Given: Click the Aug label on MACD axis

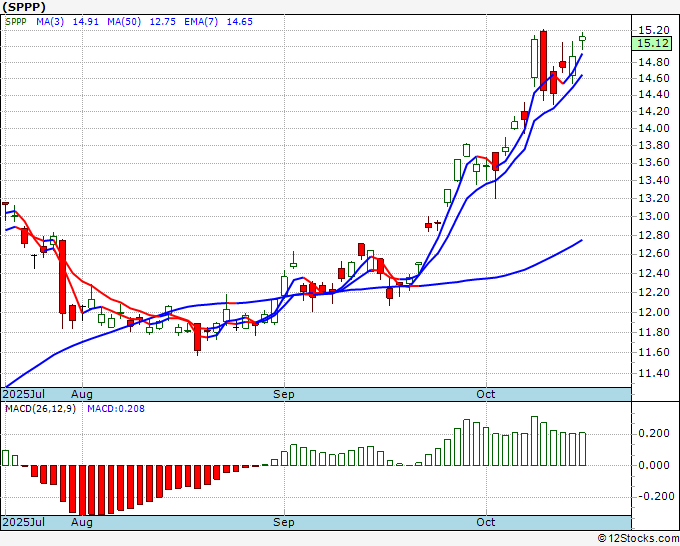Looking at the screenshot, I should click(82, 522).
